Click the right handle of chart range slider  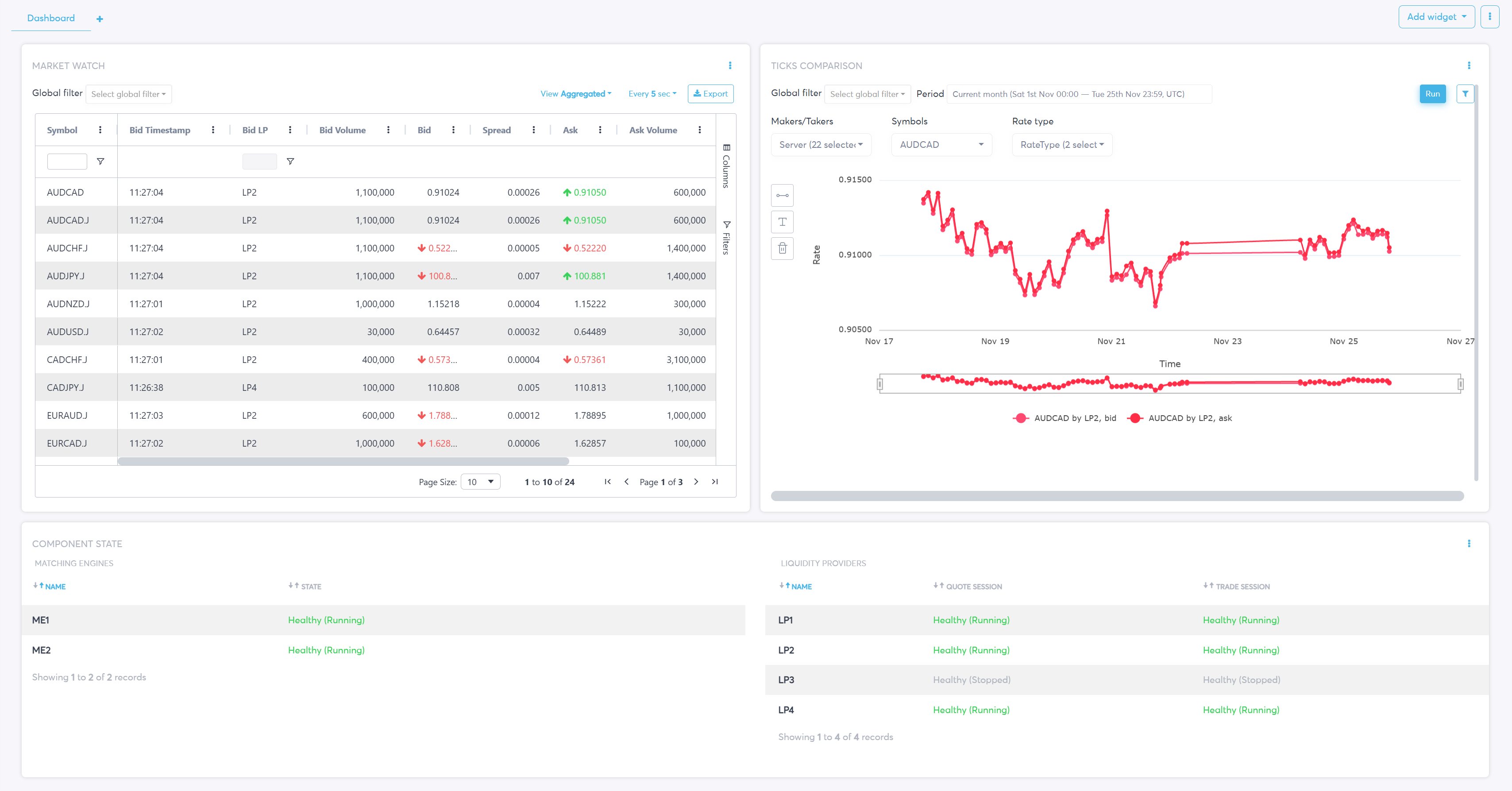[x=1460, y=384]
